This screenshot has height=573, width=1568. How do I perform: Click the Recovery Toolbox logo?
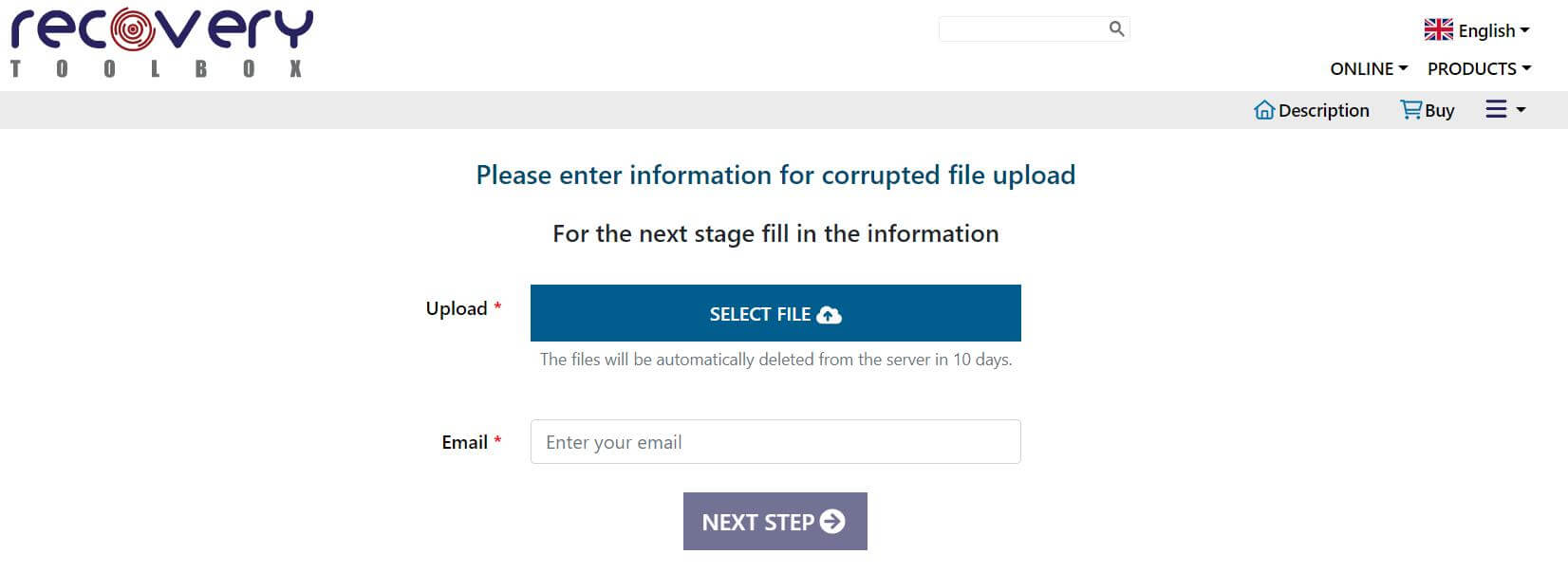point(161,42)
